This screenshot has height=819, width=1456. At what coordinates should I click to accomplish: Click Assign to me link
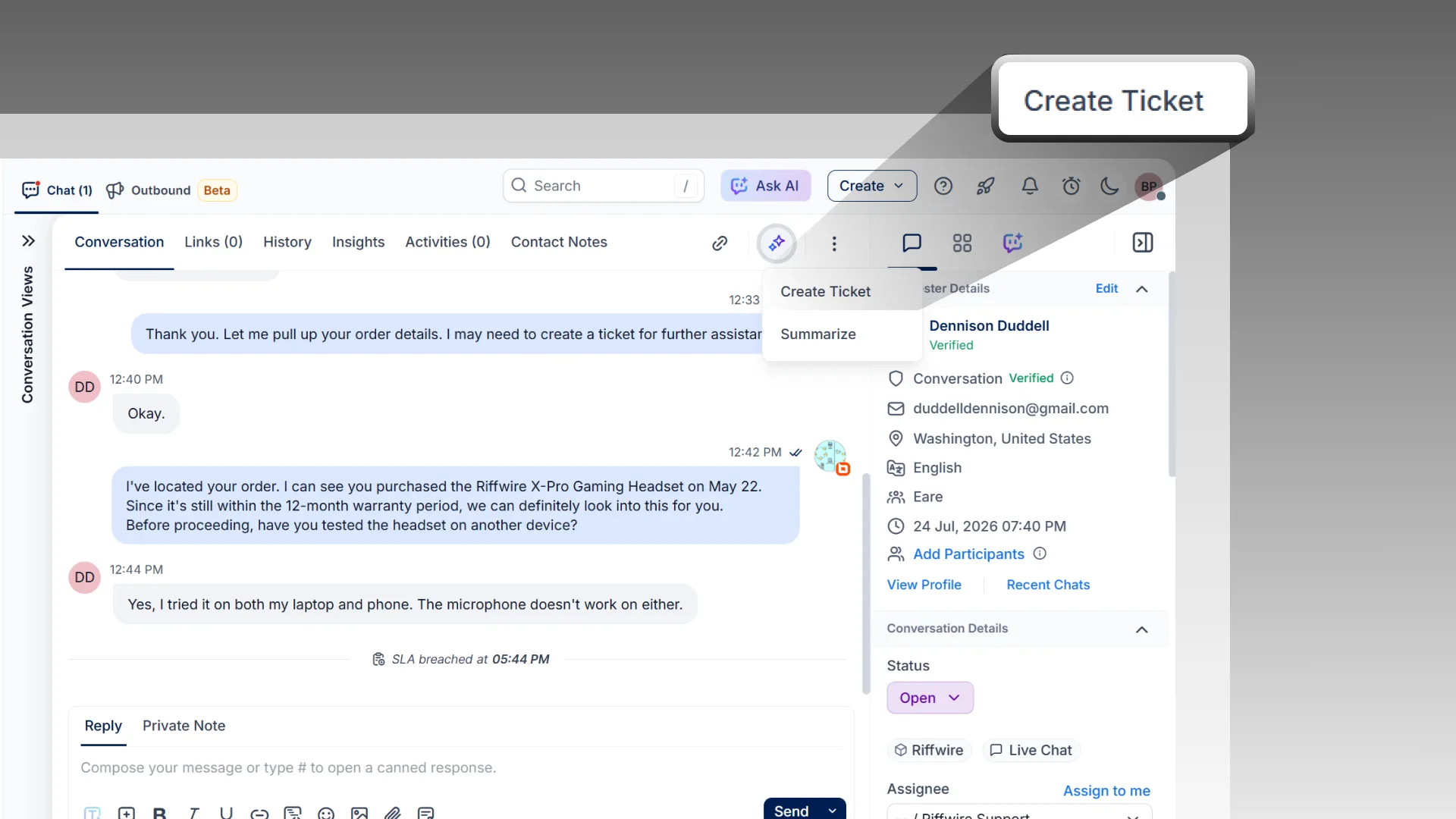(x=1106, y=791)
